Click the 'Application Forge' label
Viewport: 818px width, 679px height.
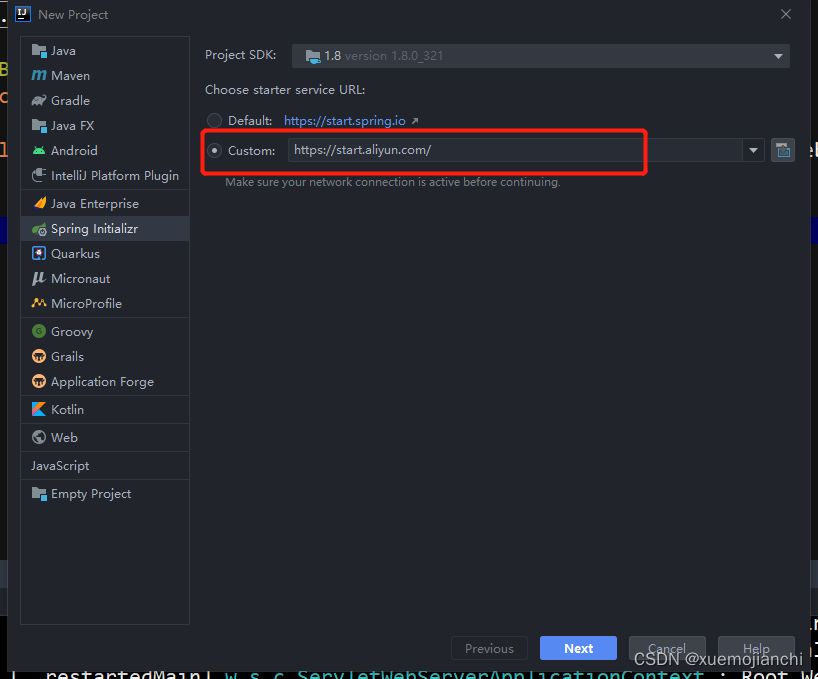pos(102,382)
